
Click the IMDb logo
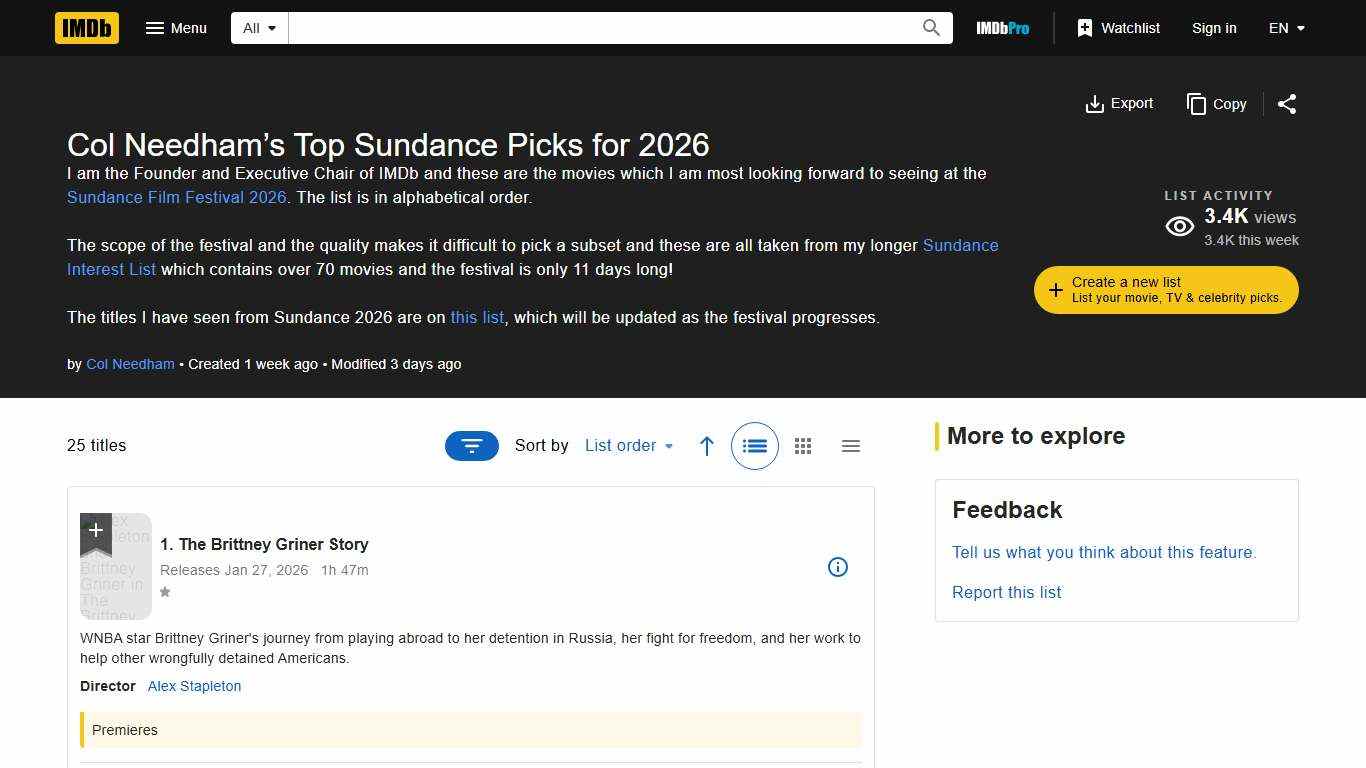click(x=86, y=28)
